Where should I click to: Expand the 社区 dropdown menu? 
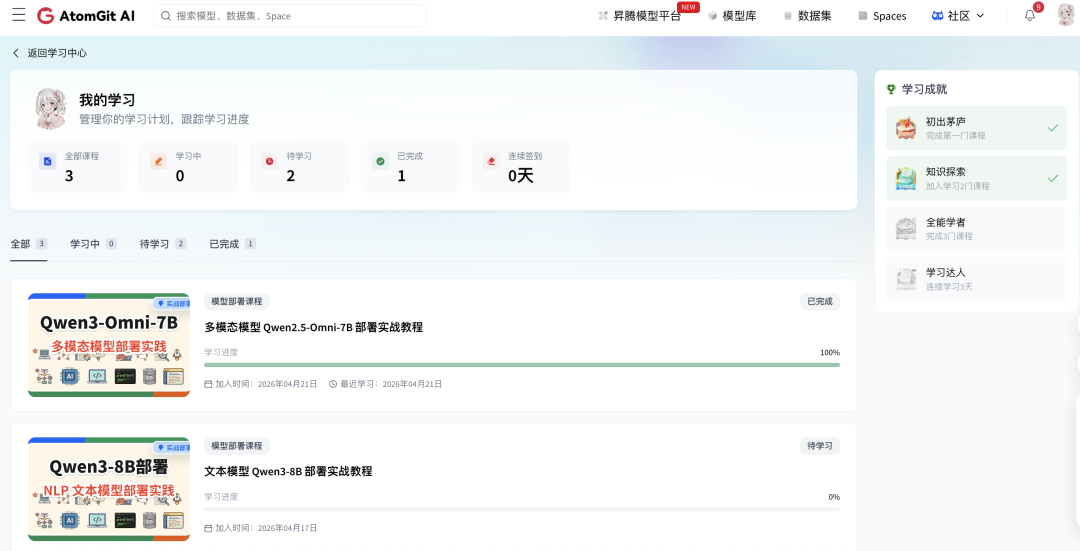957,16
